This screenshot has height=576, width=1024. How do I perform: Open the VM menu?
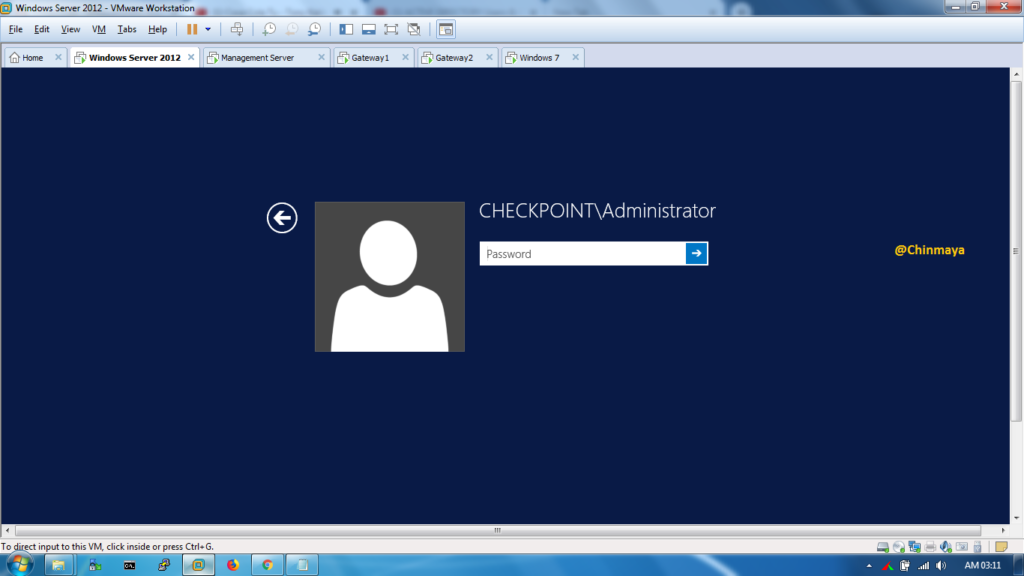tap(99, 29)
